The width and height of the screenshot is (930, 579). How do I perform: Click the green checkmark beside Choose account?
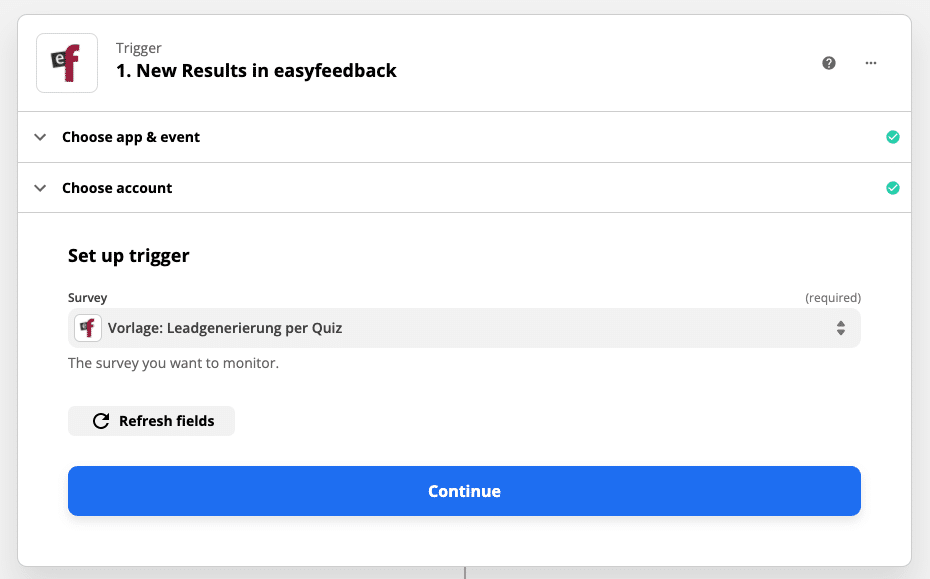point(893,188)
